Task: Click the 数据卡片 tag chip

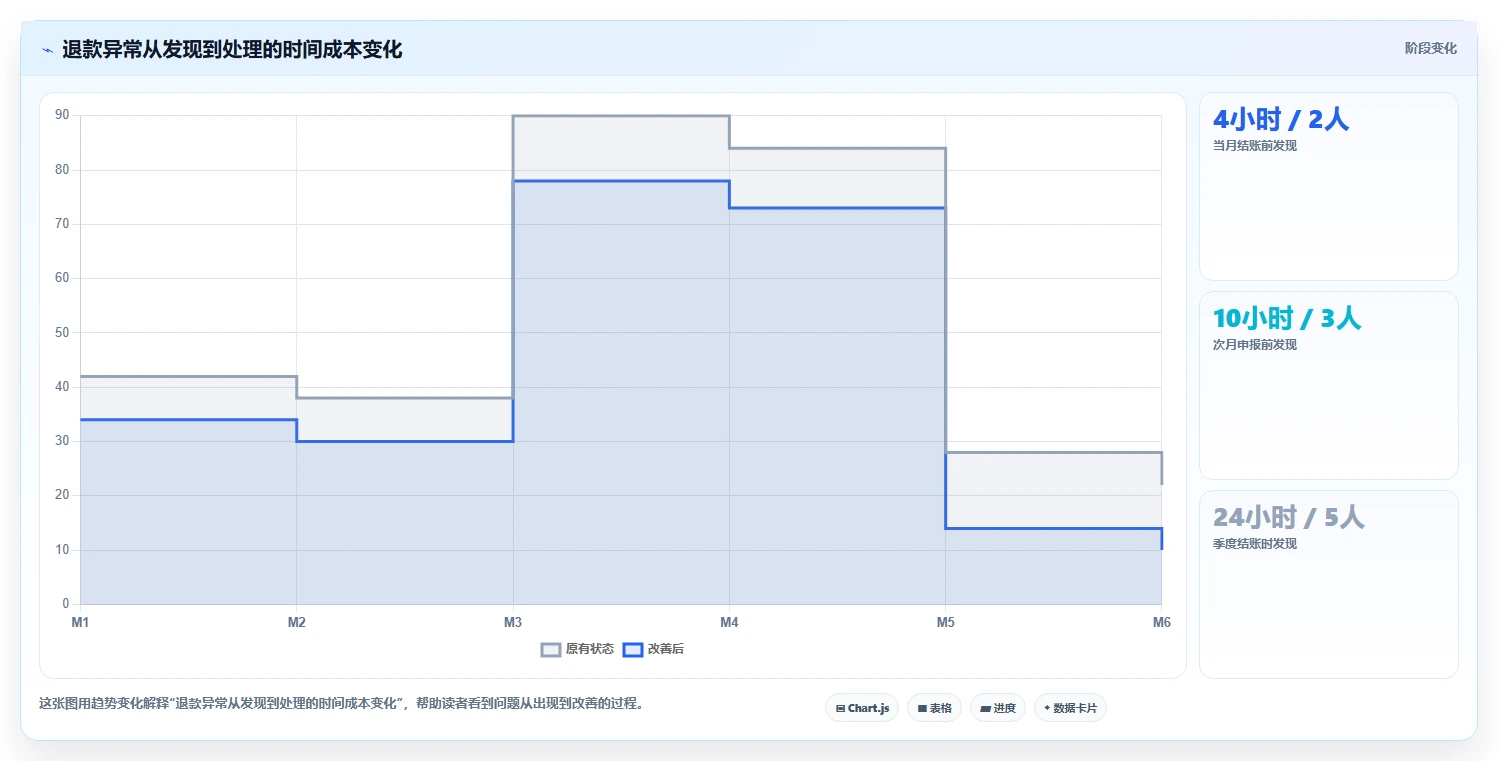Action: 1070,708
